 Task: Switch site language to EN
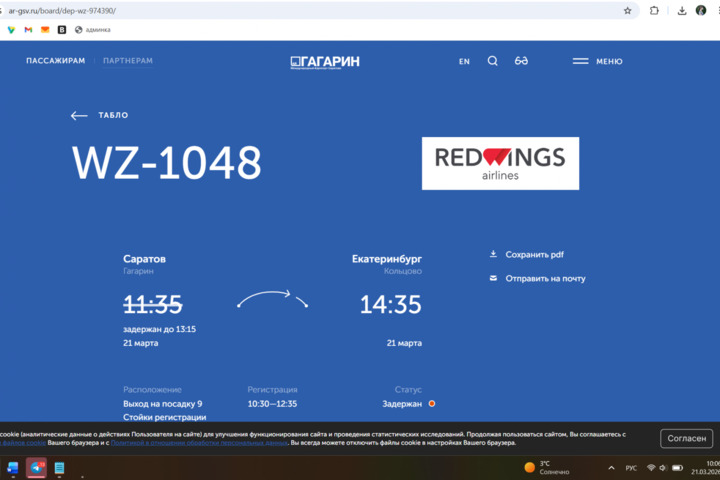pyautogui.click(x=464, y=62)
